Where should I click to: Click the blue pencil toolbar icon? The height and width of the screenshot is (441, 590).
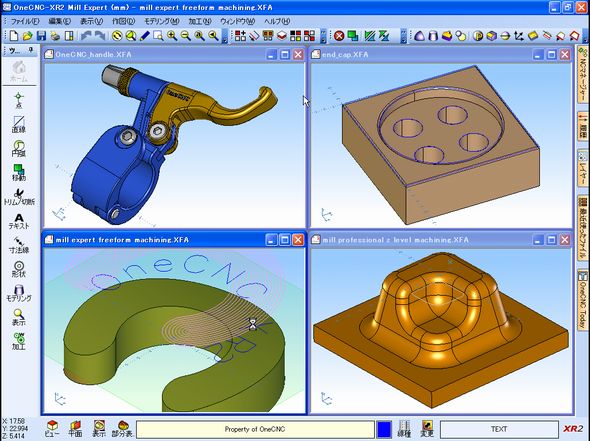point(145,36)
